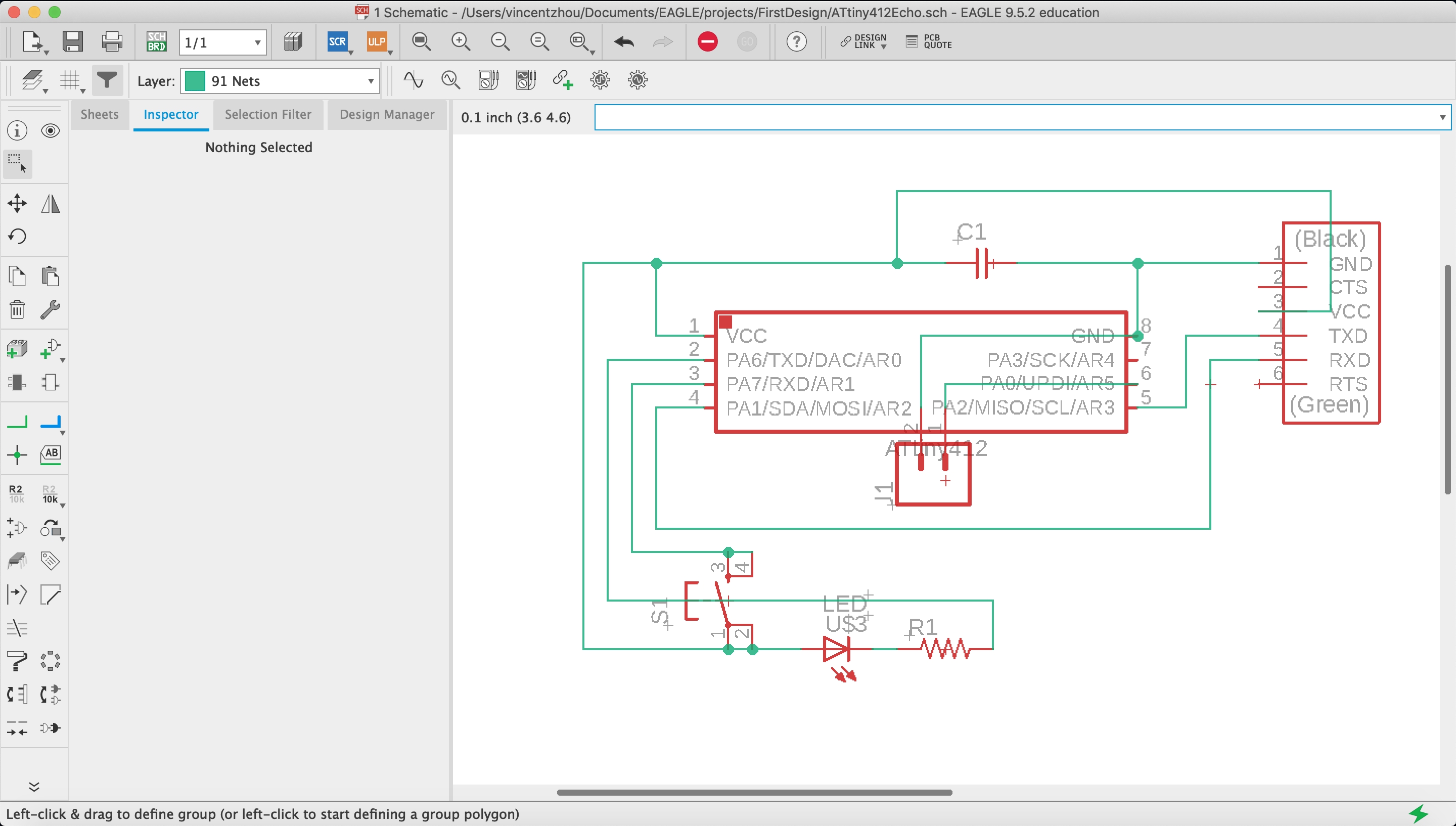The width and height of the screenshot is (1456, 826).
Task: Select the Move tool
Action: [x=17, y=204]
